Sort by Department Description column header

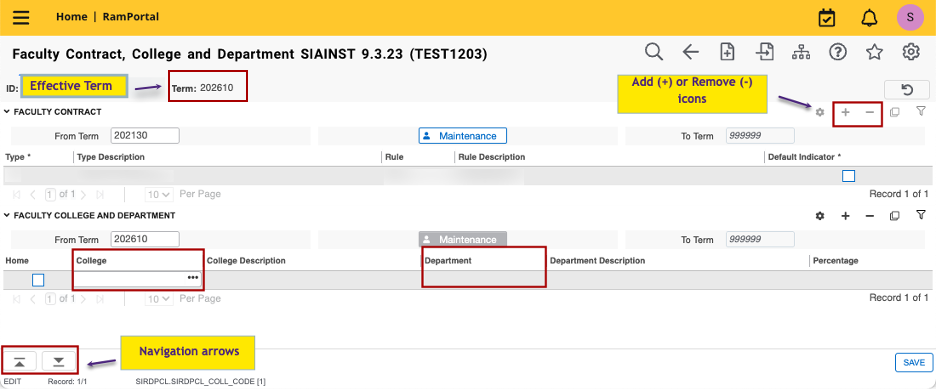coord(598,261)
